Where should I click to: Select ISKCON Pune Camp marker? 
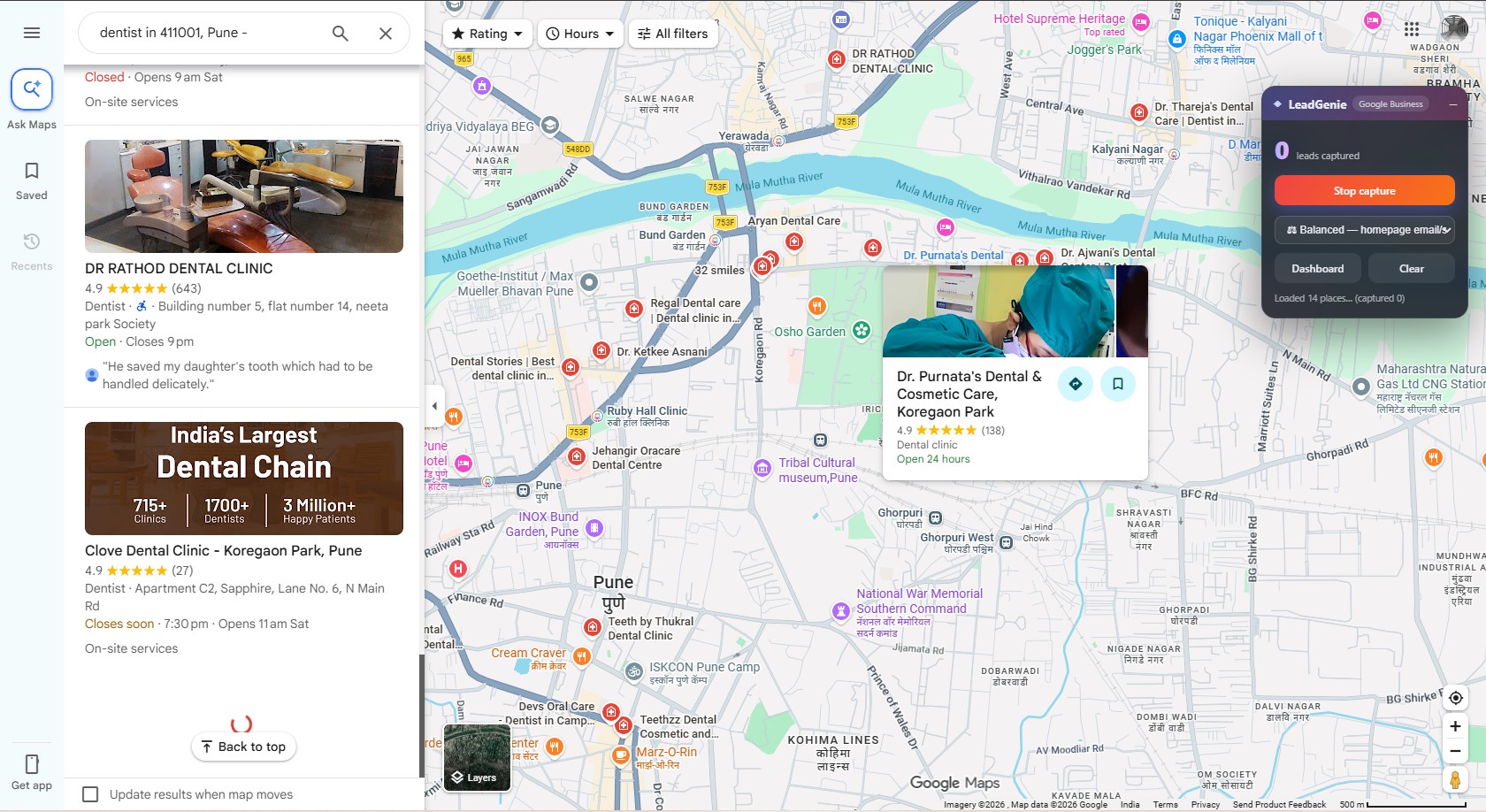pyautogui.click(x=633, y=672)
